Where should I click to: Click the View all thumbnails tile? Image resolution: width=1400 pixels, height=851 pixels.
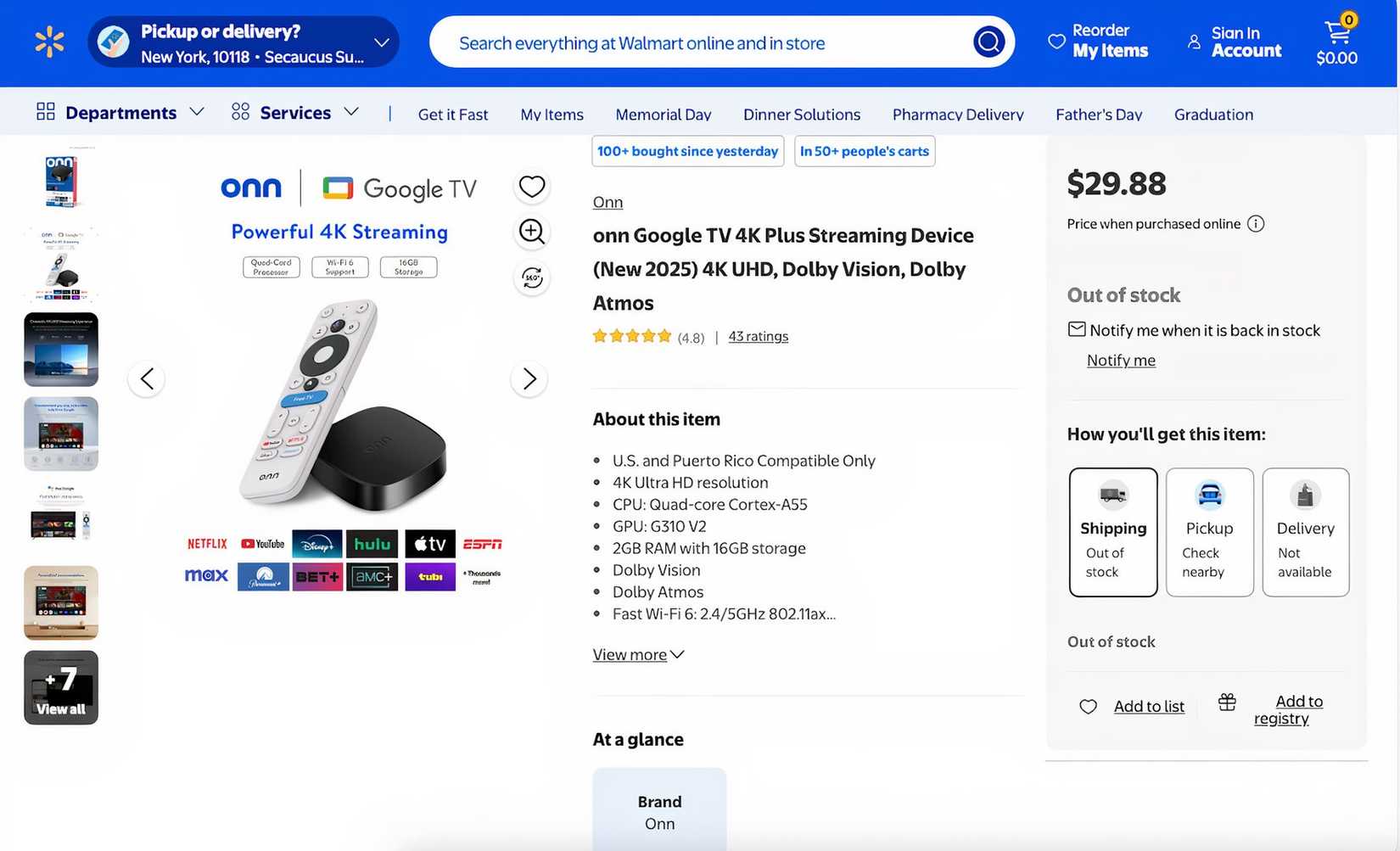[61, 688]
